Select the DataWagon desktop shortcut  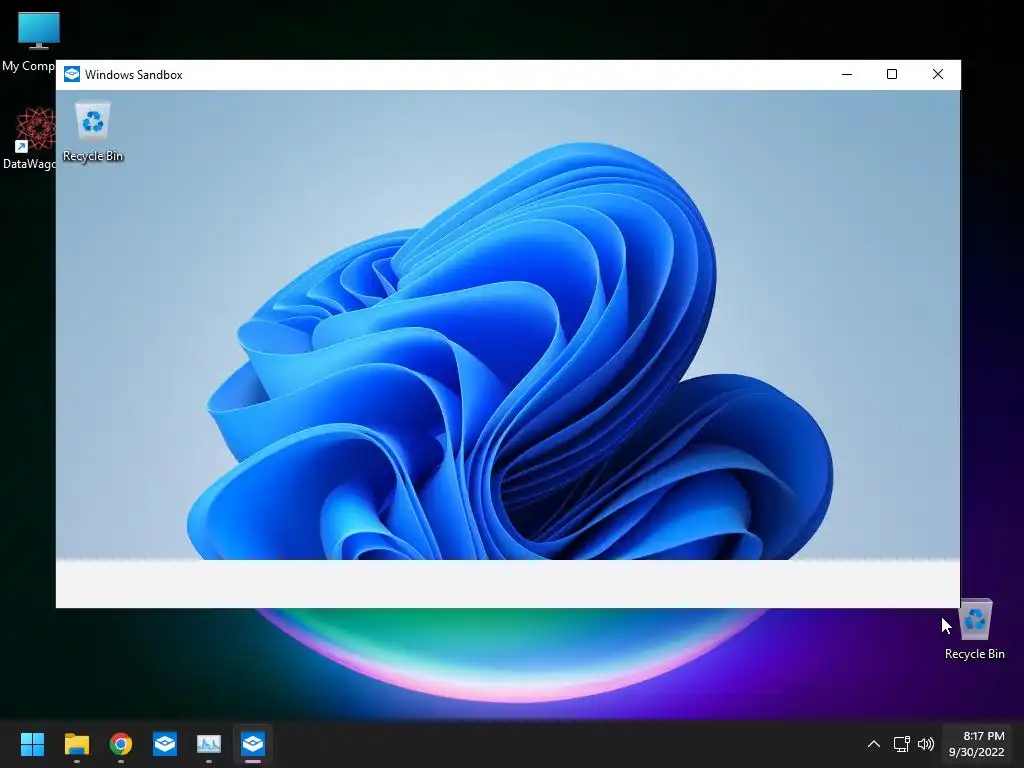pyautogui.click(x=29, y=139)
